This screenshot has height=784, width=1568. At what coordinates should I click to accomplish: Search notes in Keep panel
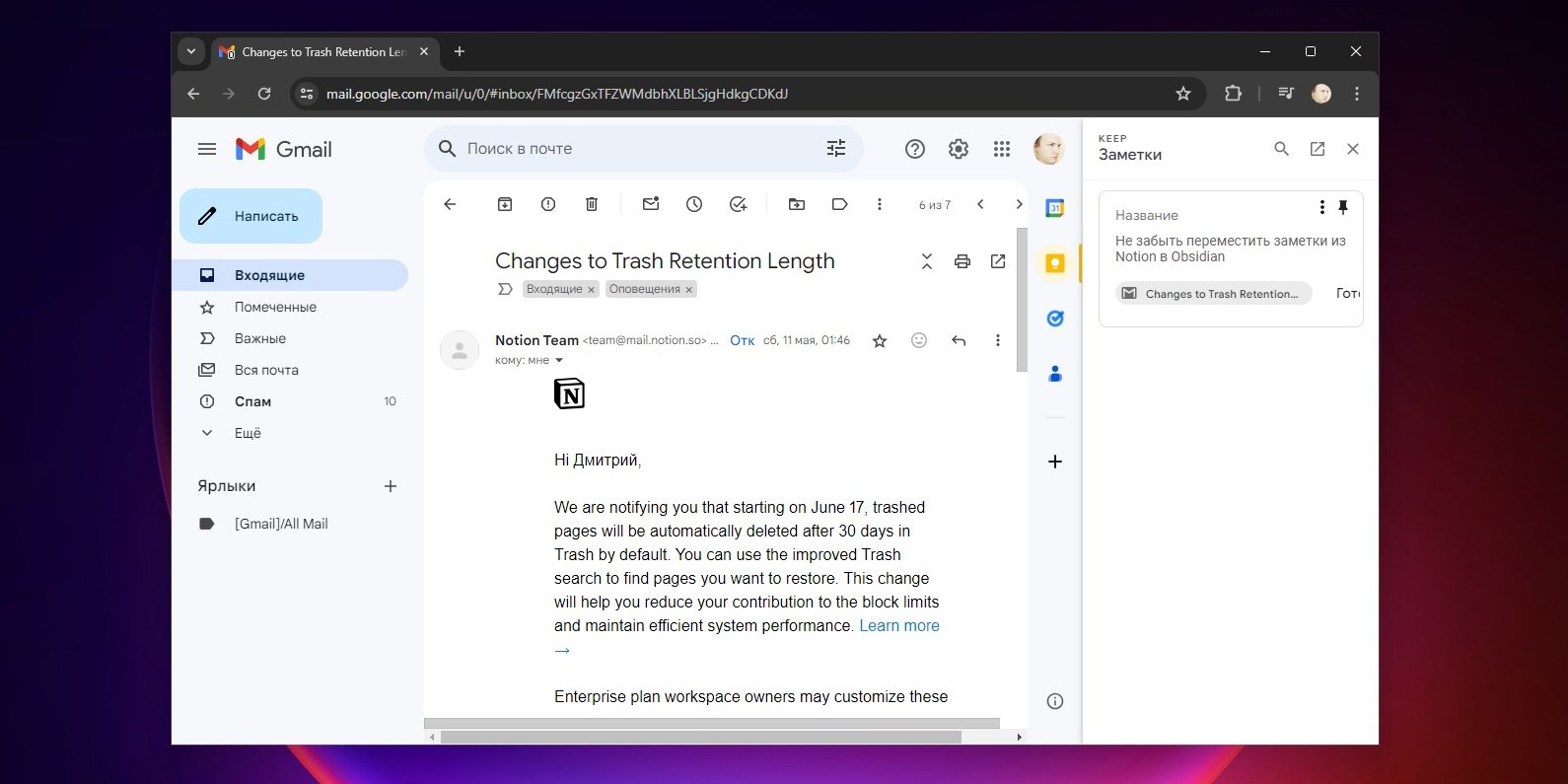tap(1281, 149)
